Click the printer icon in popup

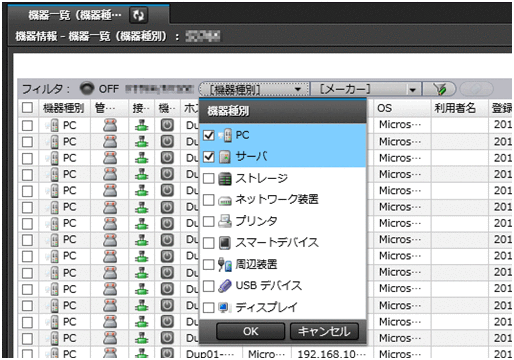coord(225,221)
